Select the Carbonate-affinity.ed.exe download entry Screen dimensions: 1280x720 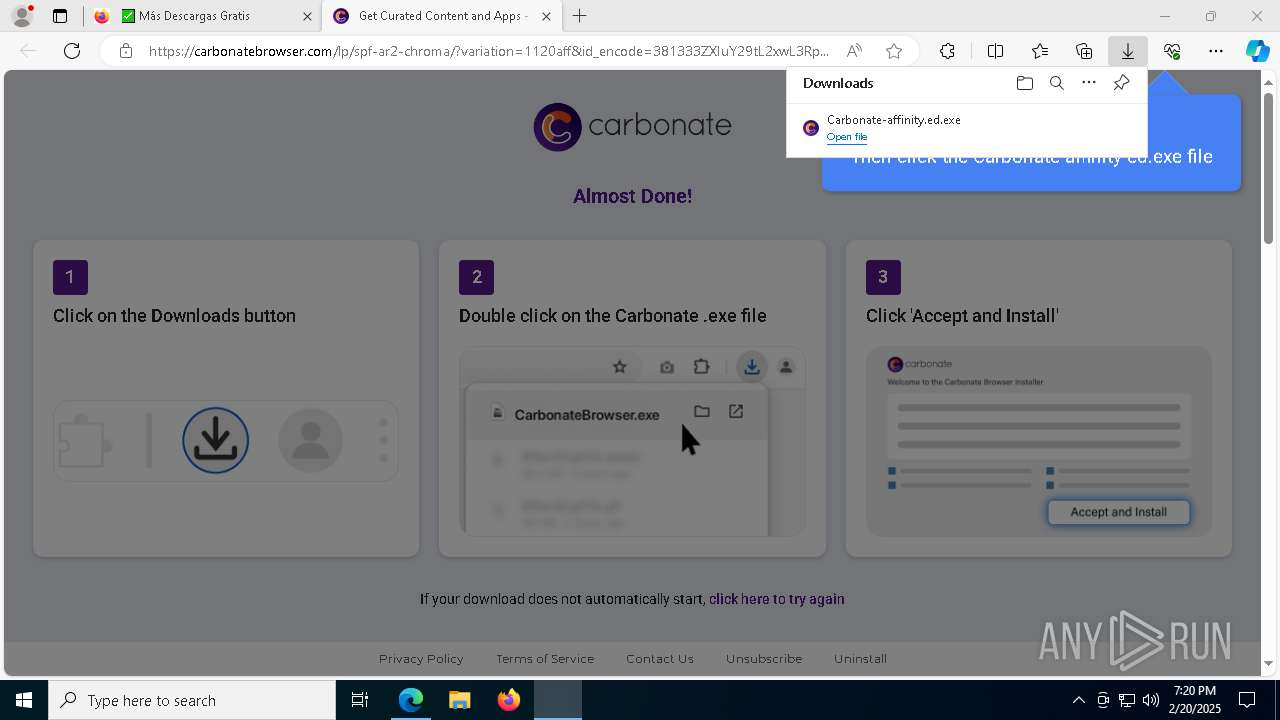click(x=967, y=128)
